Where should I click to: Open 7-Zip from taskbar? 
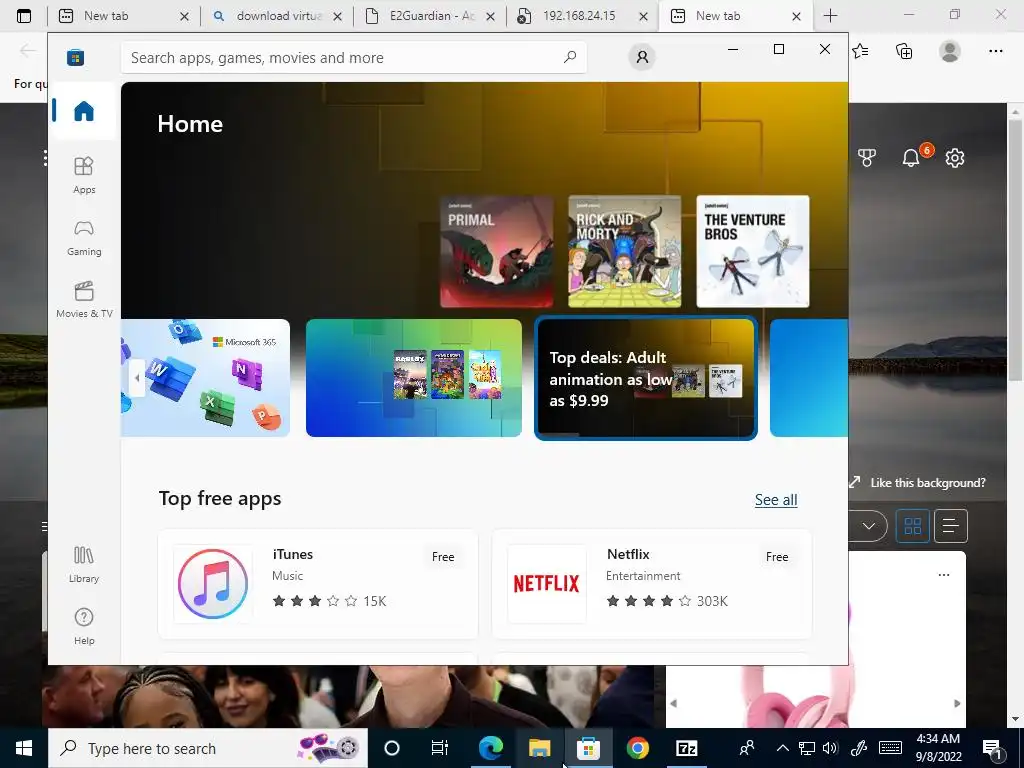pos(686,748)
